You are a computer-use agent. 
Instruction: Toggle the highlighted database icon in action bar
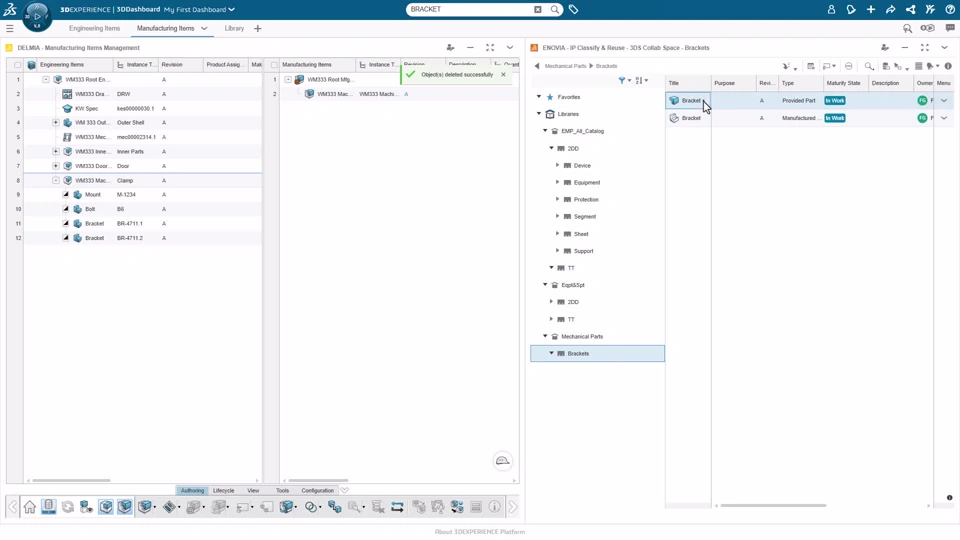(48, 507)
